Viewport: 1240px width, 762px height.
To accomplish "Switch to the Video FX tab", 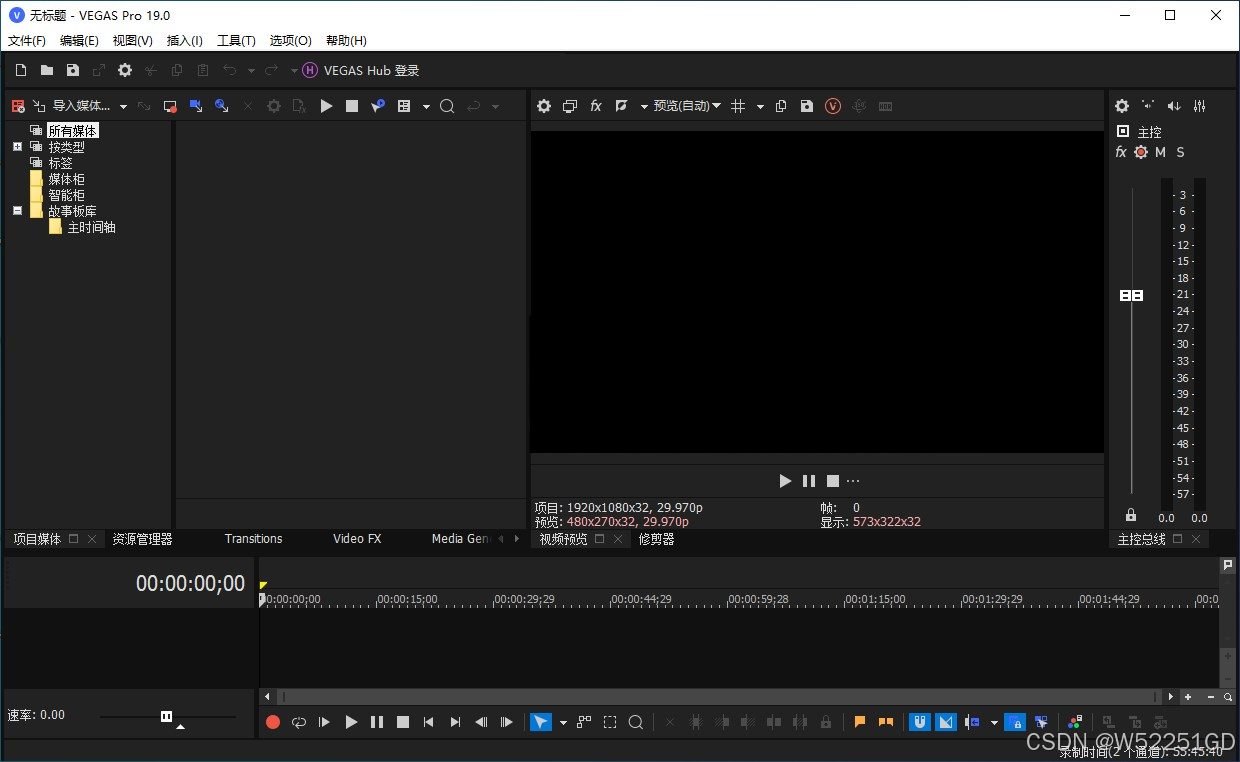I will coord(357,539).
